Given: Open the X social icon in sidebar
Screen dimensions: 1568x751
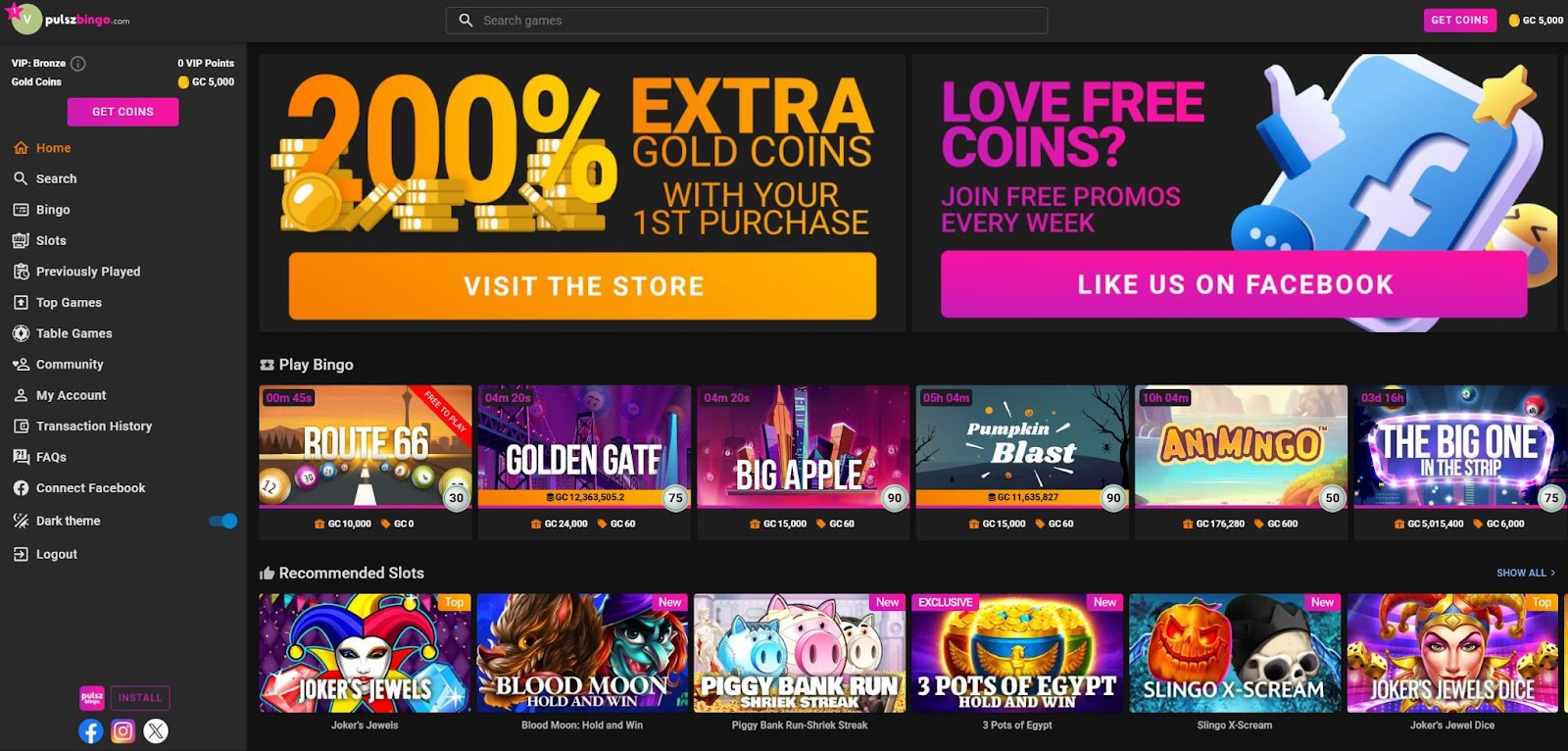Looking at the screenshot, I should [x=156, y=731].
